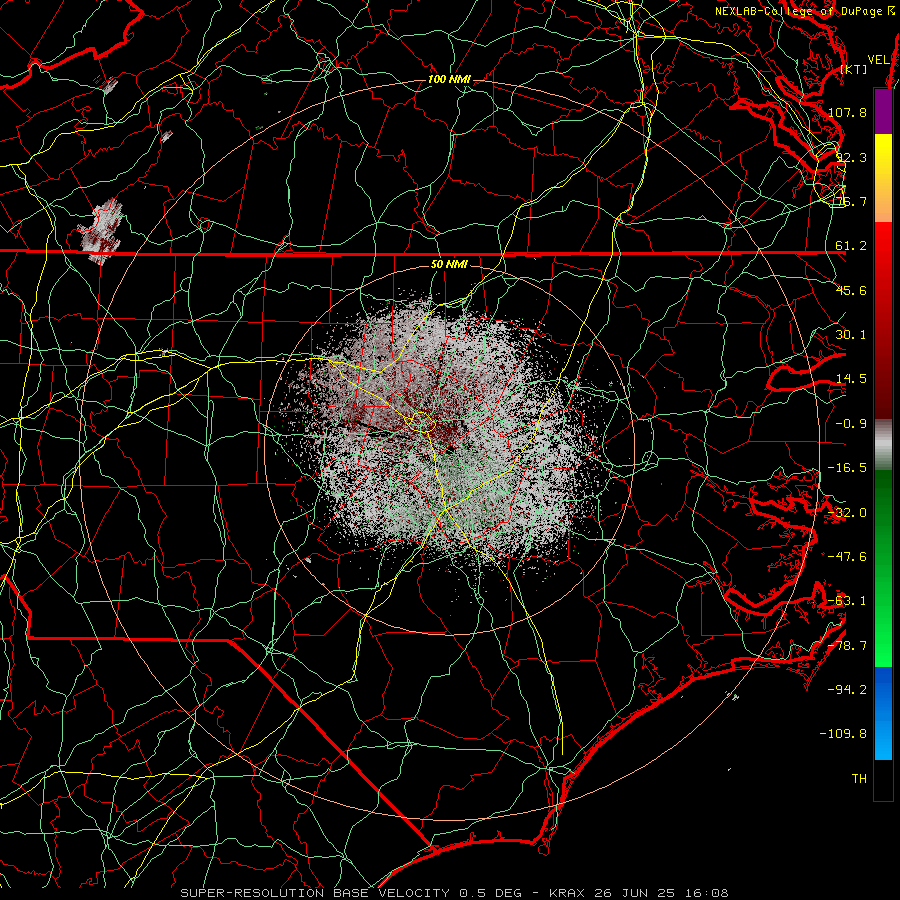Click the 92.3 legend value

click(851, 157)
